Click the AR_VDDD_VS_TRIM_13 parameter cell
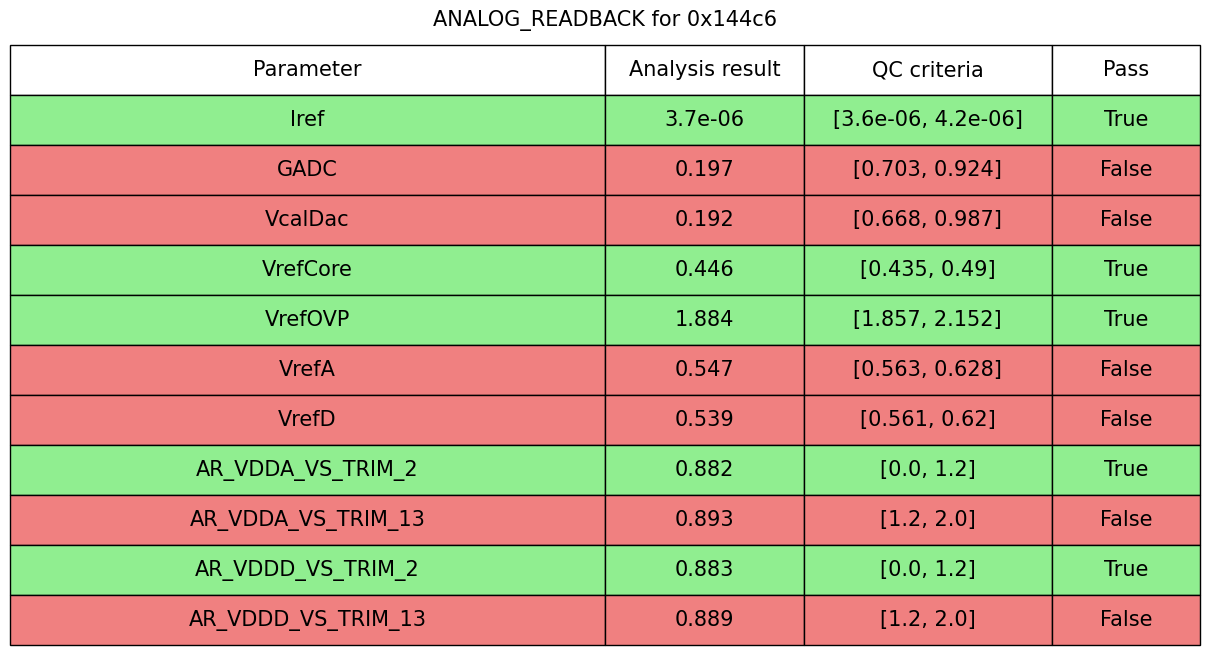Image resolution: width=1210 pixels, height=655 pixels. (x=307, y=620)
